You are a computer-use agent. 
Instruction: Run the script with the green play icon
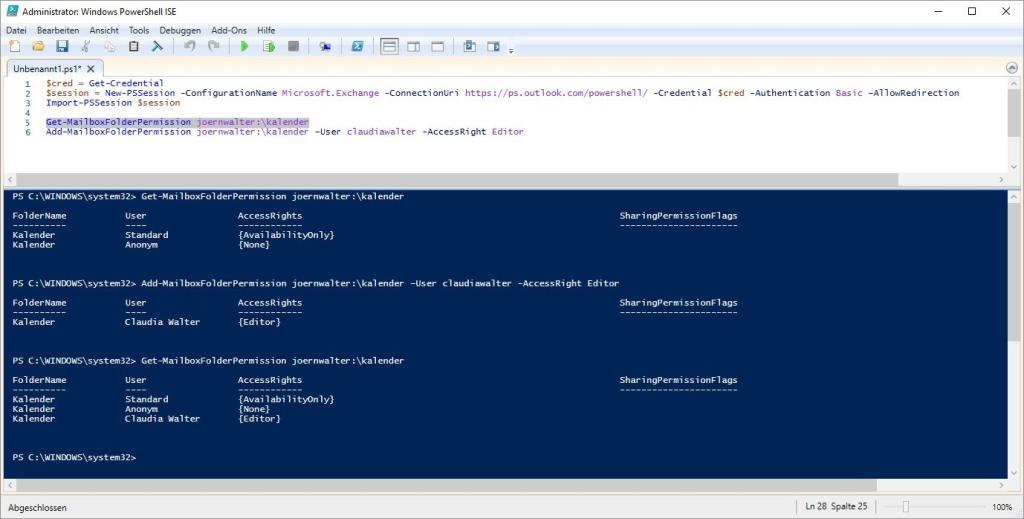[244, 46]
